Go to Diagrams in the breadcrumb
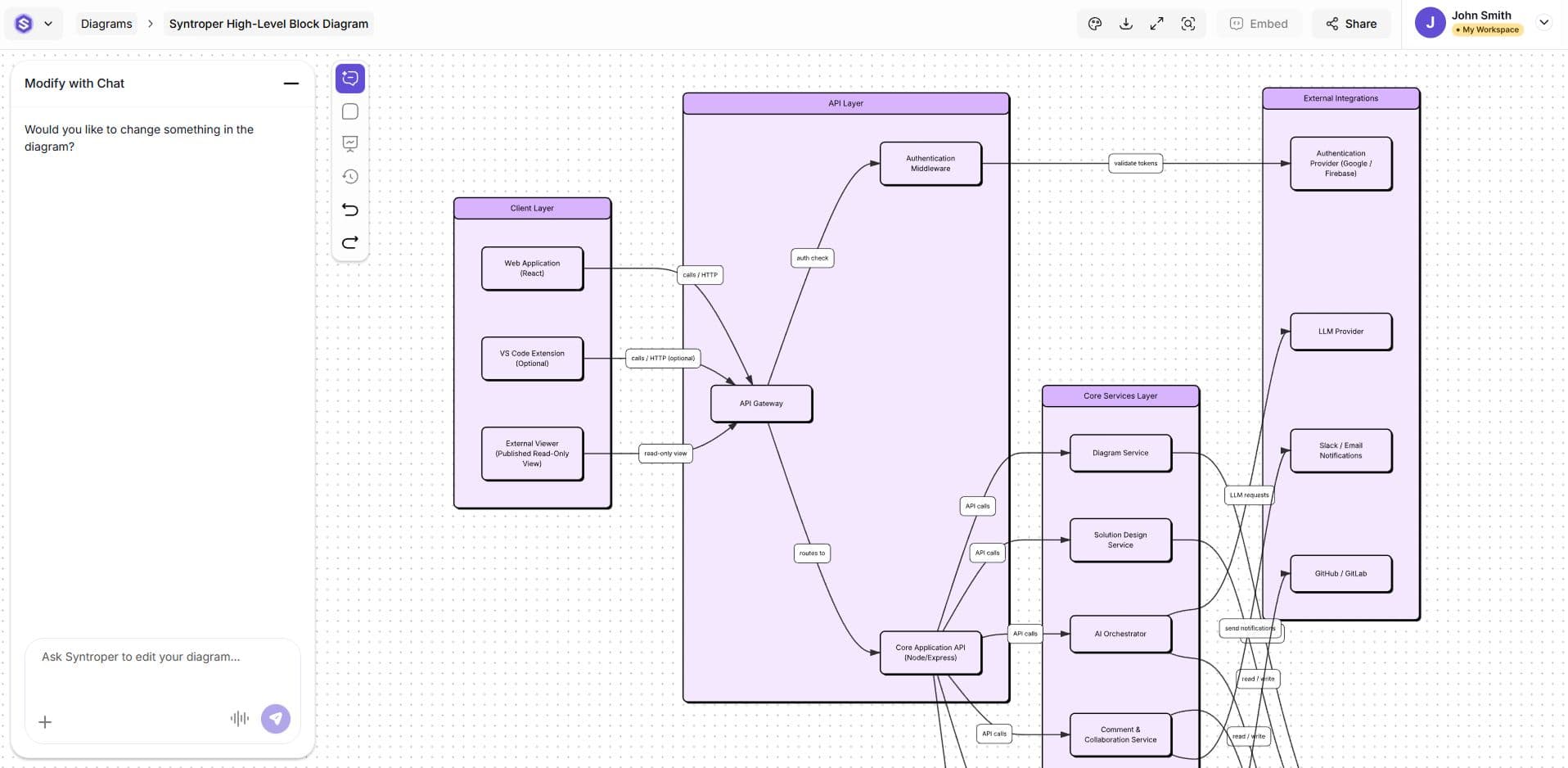1568x768 pixels. [x=106, y=24]
